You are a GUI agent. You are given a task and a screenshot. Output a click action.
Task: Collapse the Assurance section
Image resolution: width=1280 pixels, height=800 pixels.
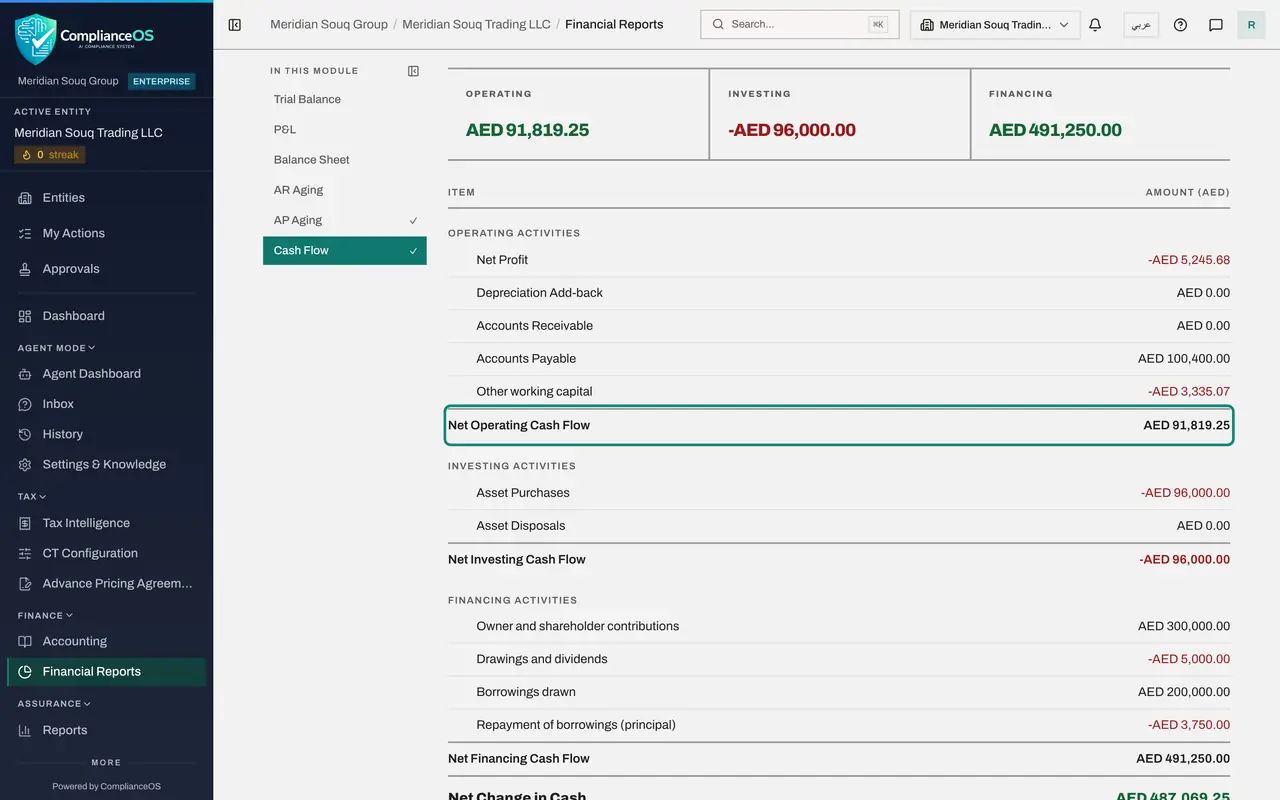pos(54,704)
